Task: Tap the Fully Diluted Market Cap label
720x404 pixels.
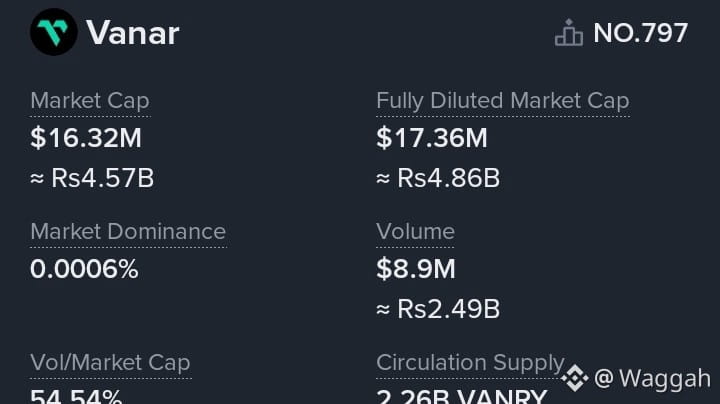Action: point(502,101)
